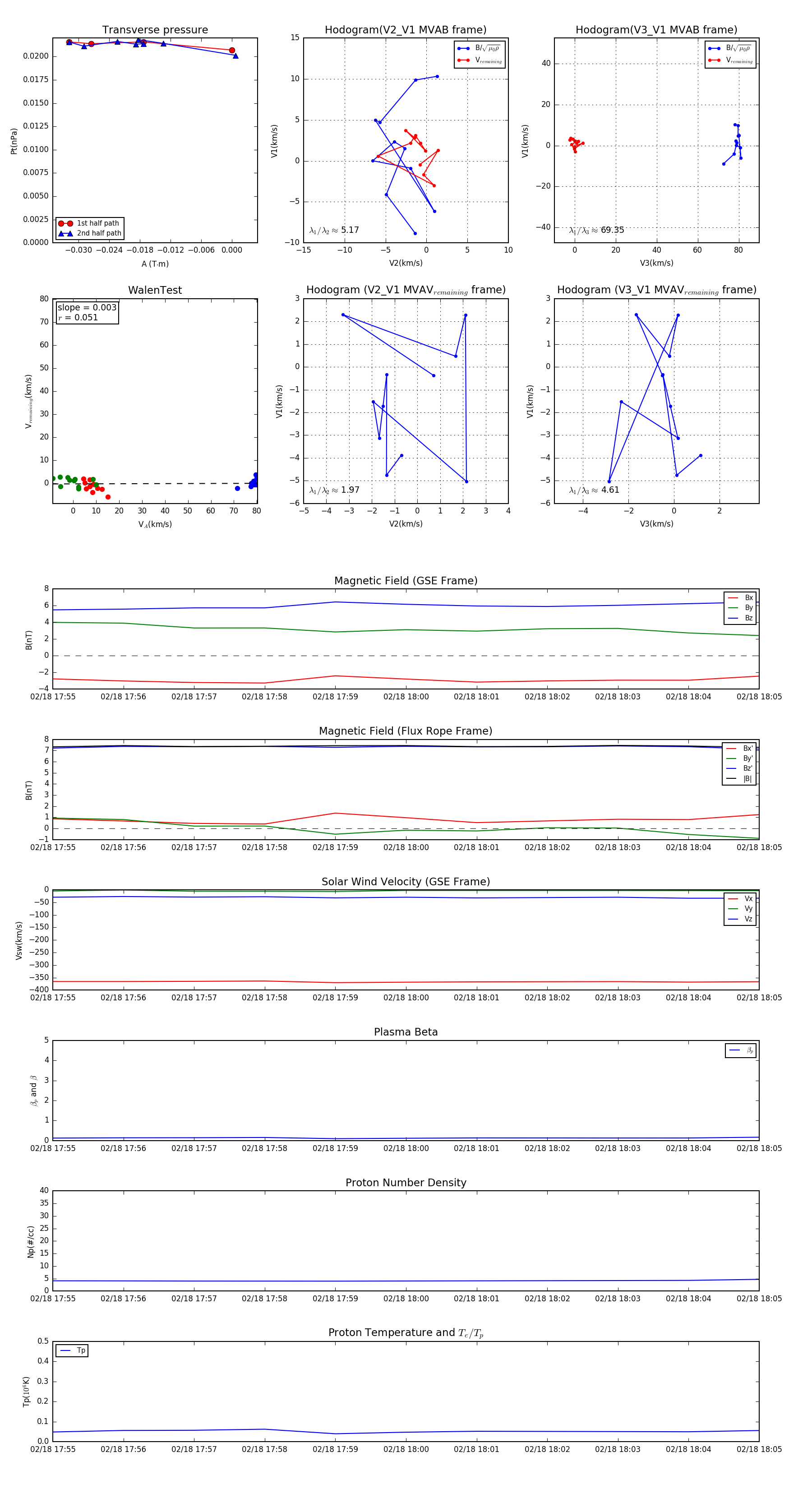Click the 'Magnetic Field (Flux Rope Frame)' title
This screenshot has width=812, height=1489.
coord(406,731)
